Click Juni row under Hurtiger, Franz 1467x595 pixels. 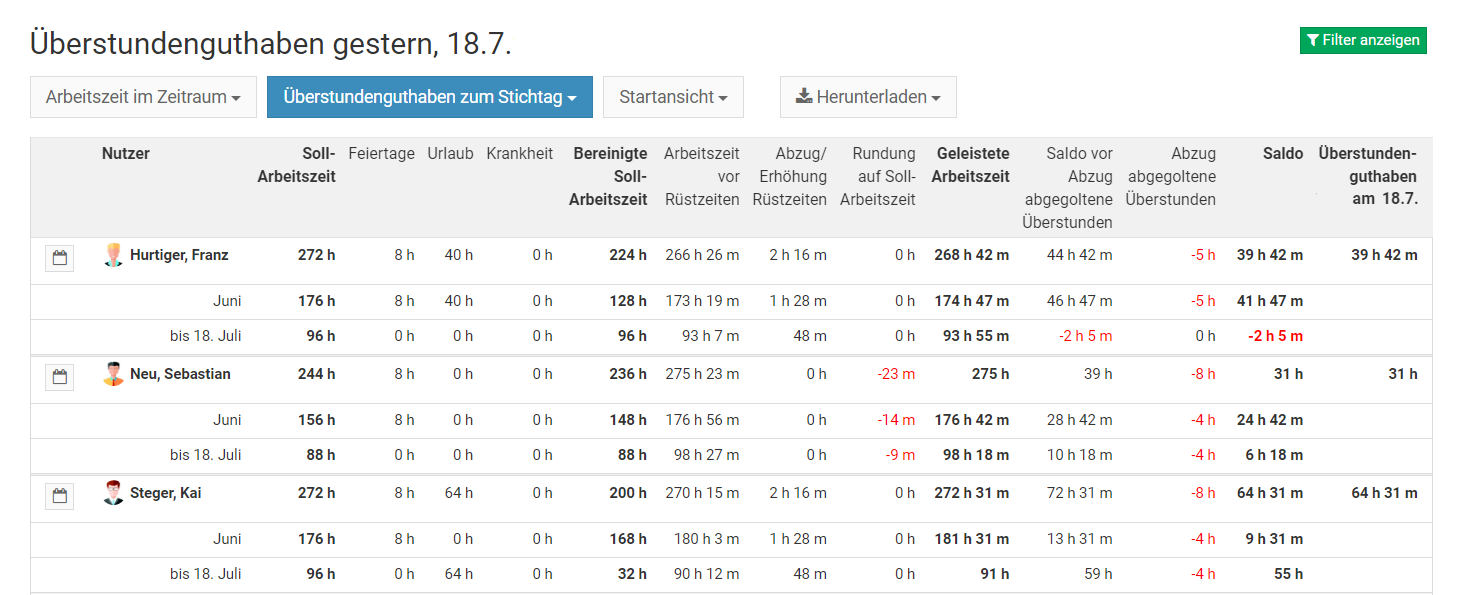[227, 301]
